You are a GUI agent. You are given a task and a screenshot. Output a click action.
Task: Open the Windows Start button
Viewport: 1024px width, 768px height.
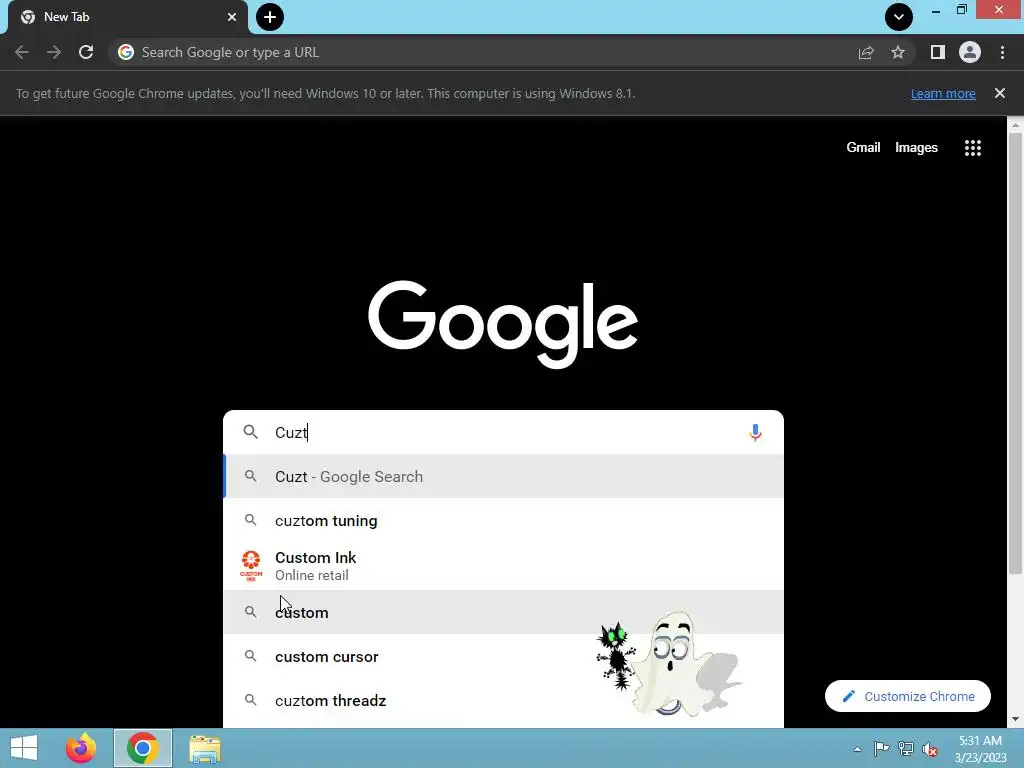[24, 748]
